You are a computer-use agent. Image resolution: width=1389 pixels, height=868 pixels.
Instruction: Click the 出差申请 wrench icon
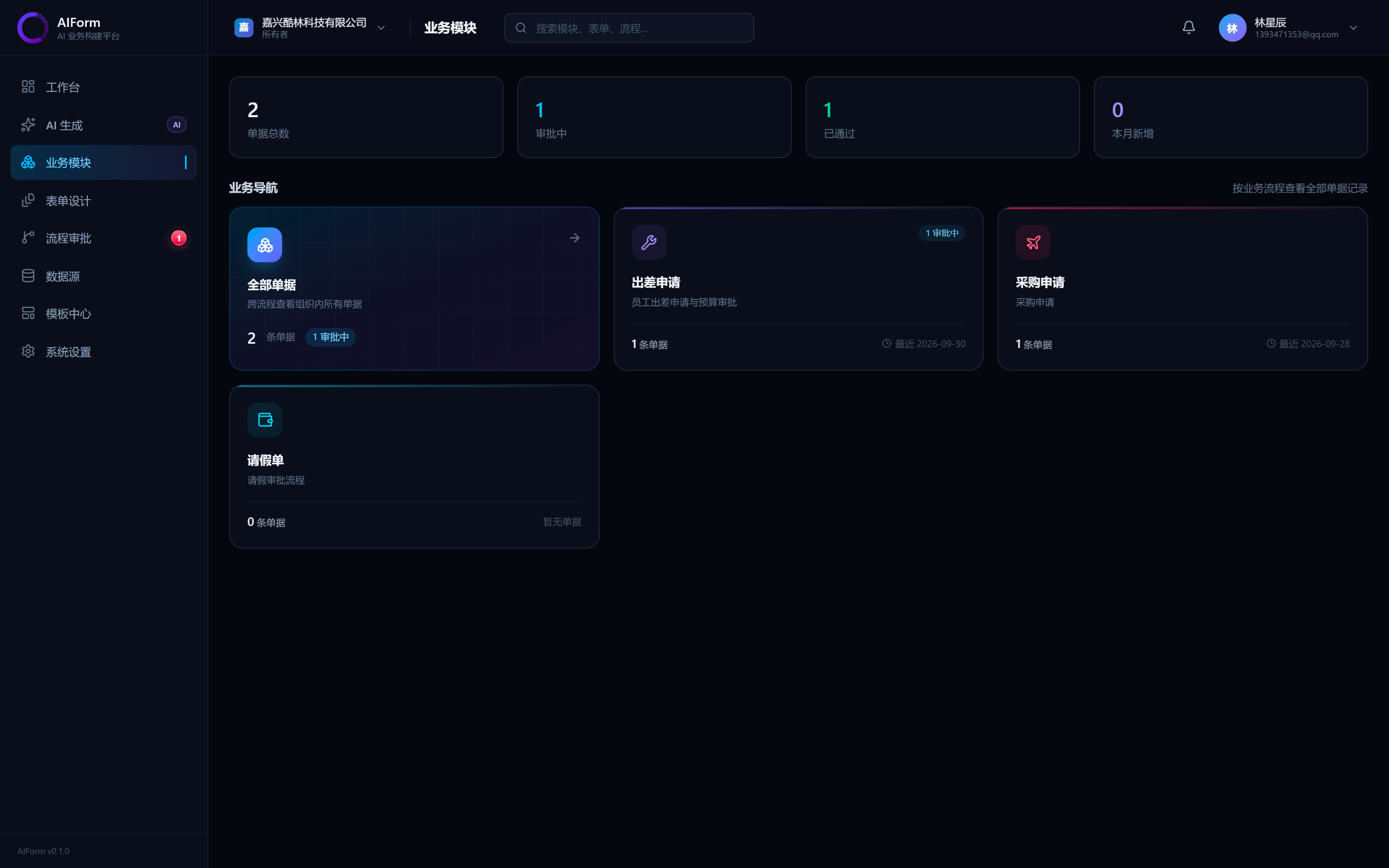648,242
